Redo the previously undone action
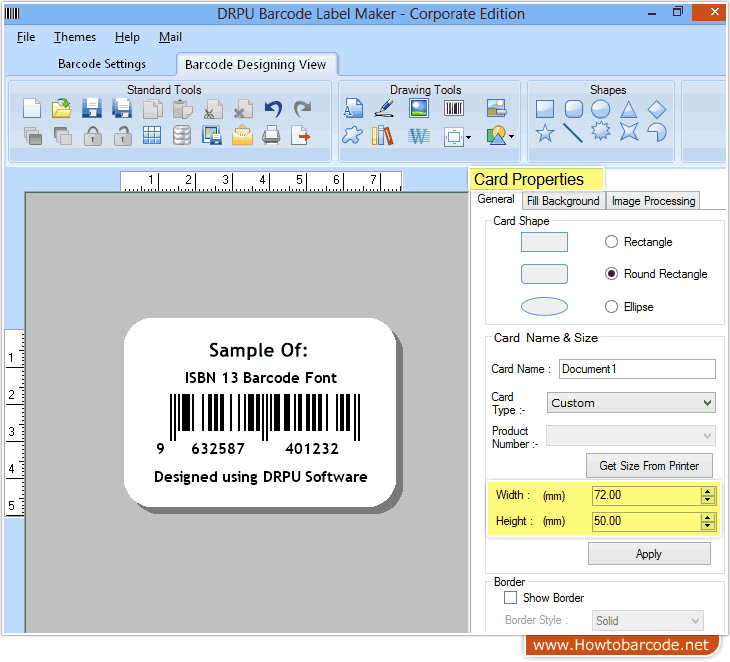The image size is (730, 662). tap(303, 109)
